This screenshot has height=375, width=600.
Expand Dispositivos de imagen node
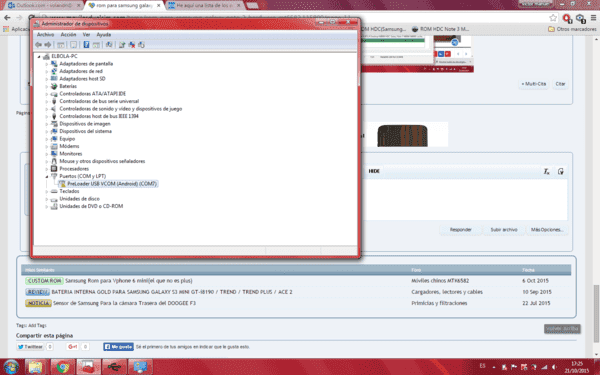click(x=47, y=124)
